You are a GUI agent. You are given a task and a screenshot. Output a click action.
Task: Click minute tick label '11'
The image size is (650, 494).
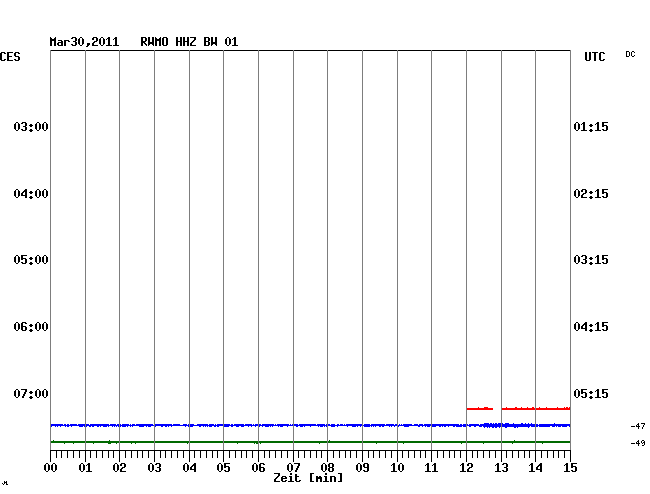tap(431, 468)
